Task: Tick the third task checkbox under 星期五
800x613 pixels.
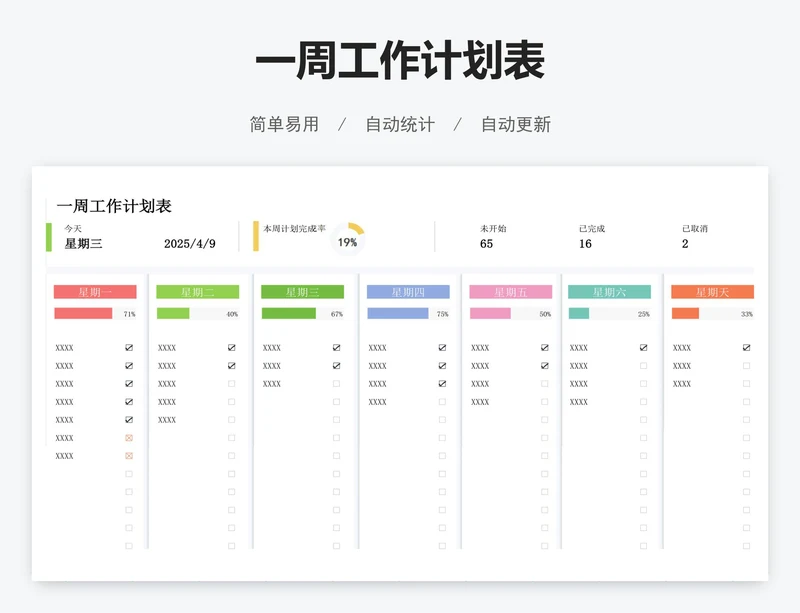Action: [x=545, y=384]
